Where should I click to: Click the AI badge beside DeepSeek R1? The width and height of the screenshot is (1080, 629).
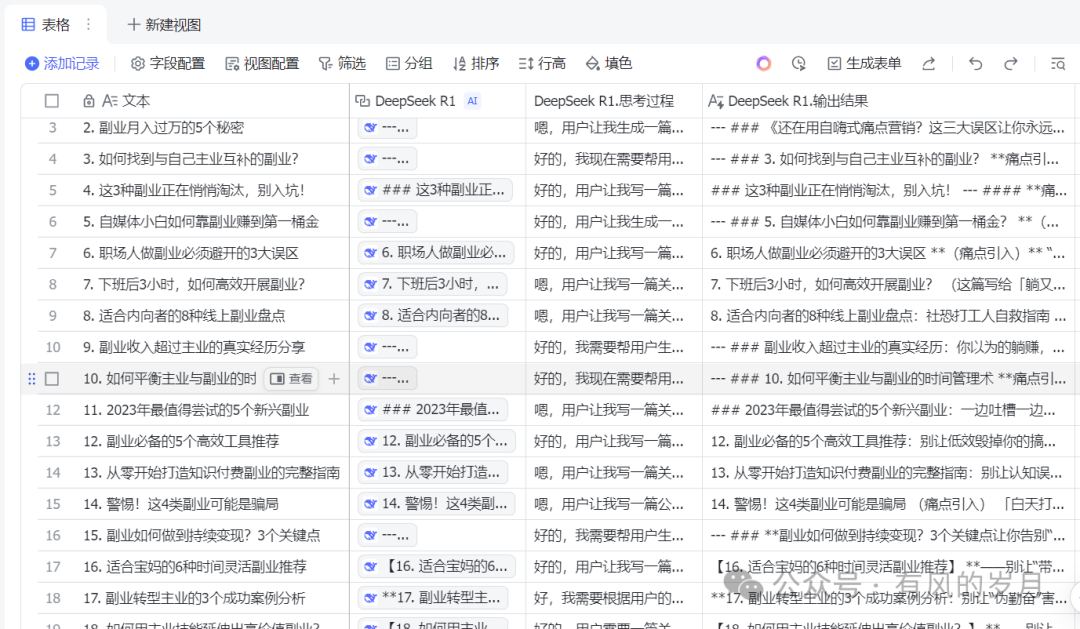(x=472, y=101)
